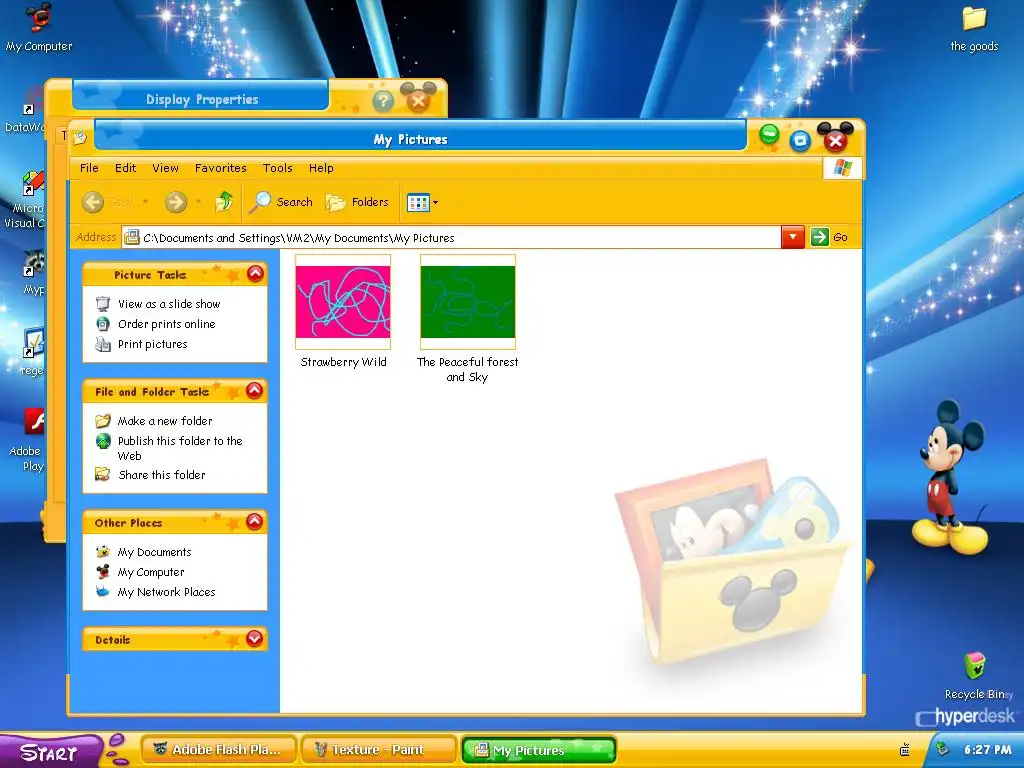Open the Edit menu
1024x768 pixels.
coord(125,168)
